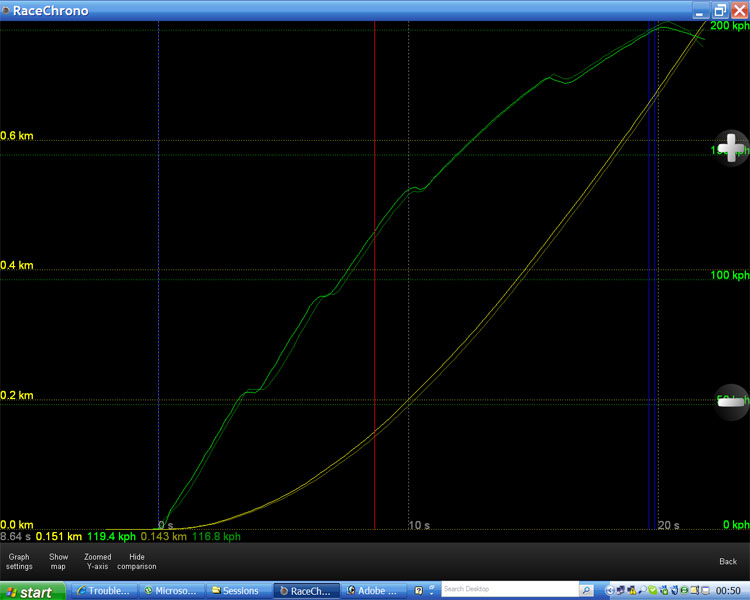Click Show map
This screenshot has width=750, height=600.
tap(59, 561)
